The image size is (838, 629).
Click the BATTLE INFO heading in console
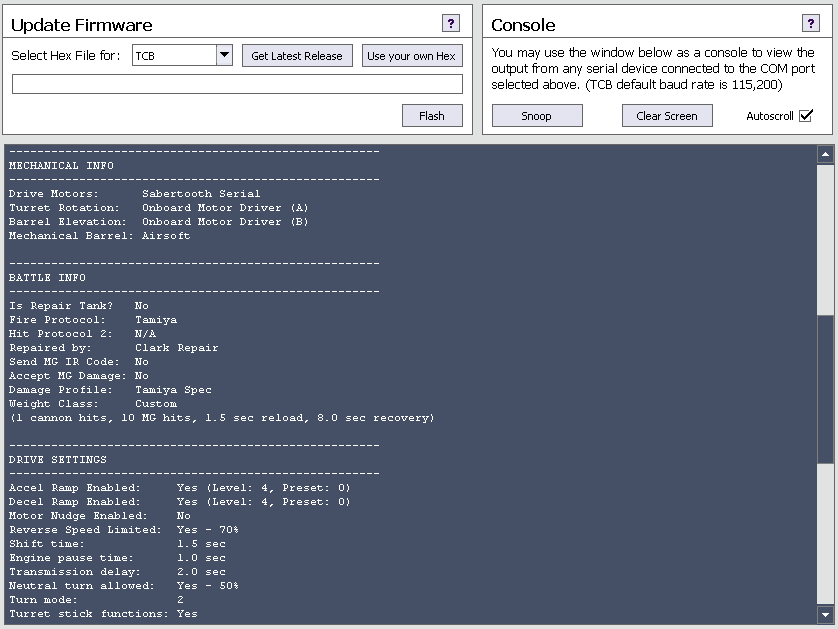click(x=47, y=277)
